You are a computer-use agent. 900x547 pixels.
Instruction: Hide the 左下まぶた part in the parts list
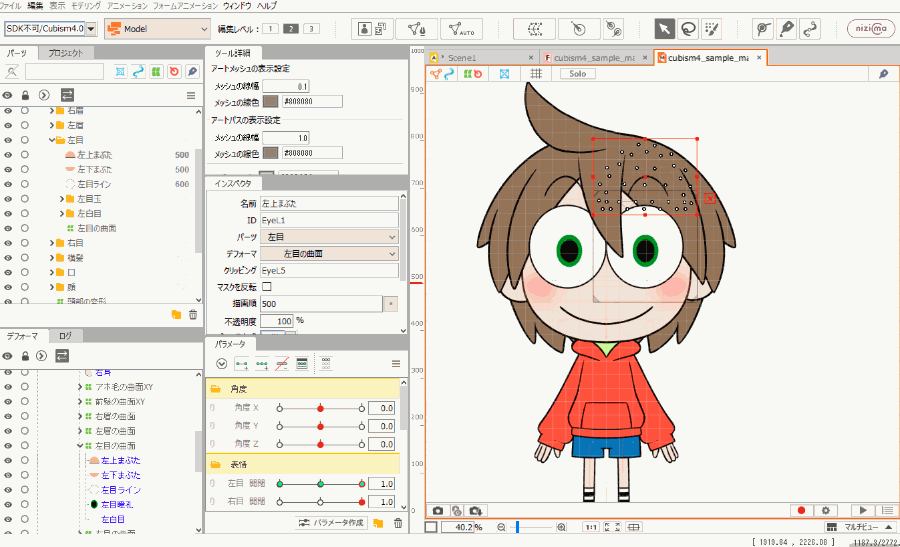coord(8,170)
